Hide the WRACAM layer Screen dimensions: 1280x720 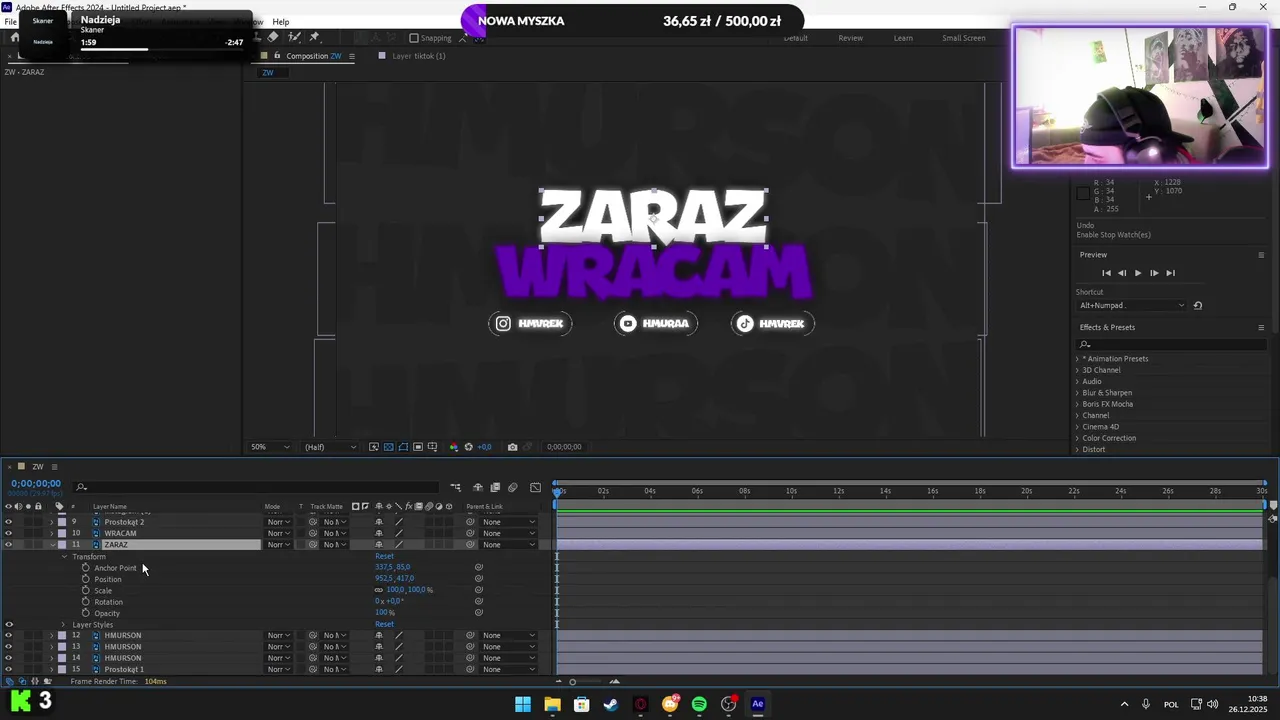coord(9,533)
